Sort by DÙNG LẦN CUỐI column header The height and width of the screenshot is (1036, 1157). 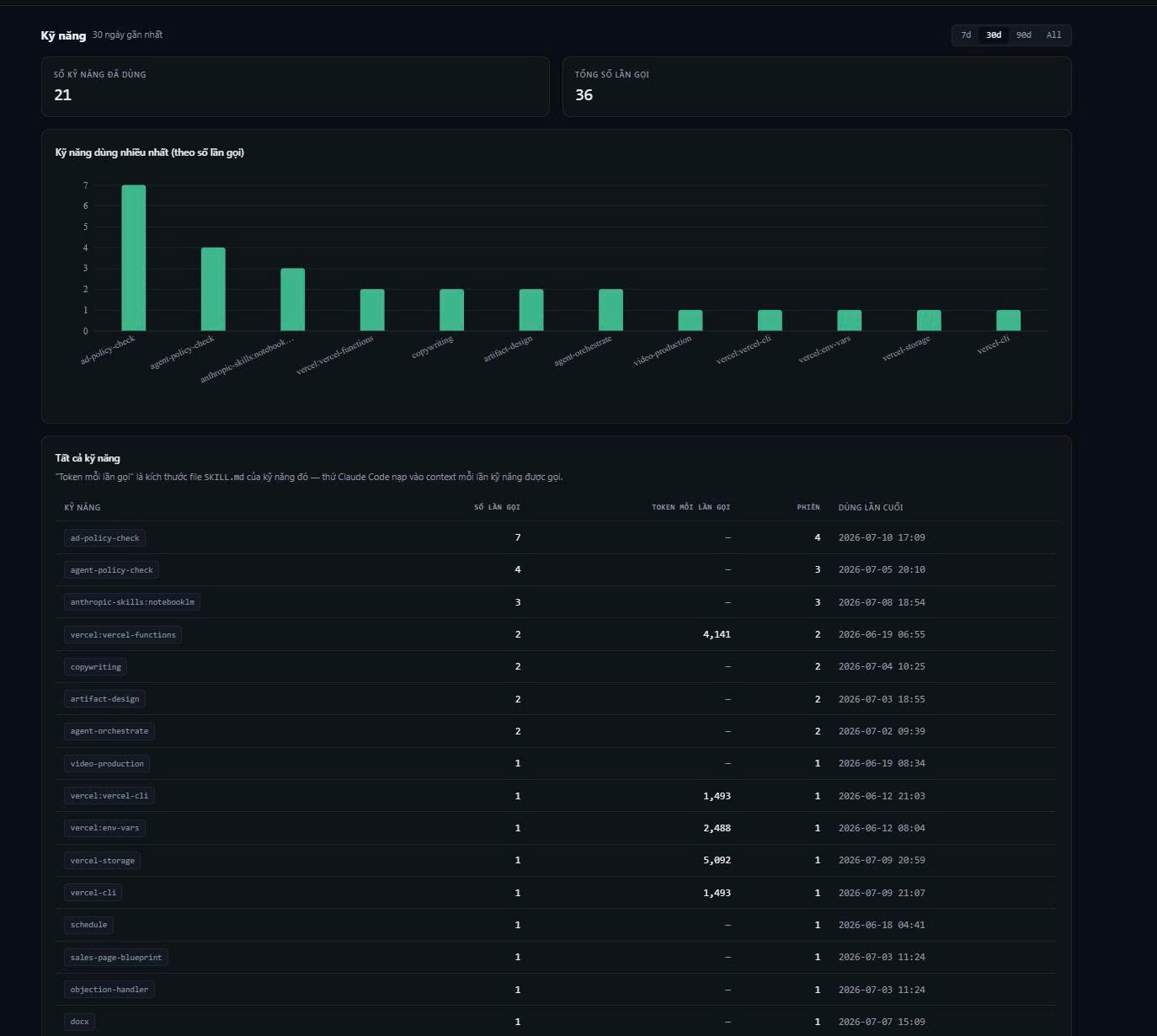tap(871, 507)
